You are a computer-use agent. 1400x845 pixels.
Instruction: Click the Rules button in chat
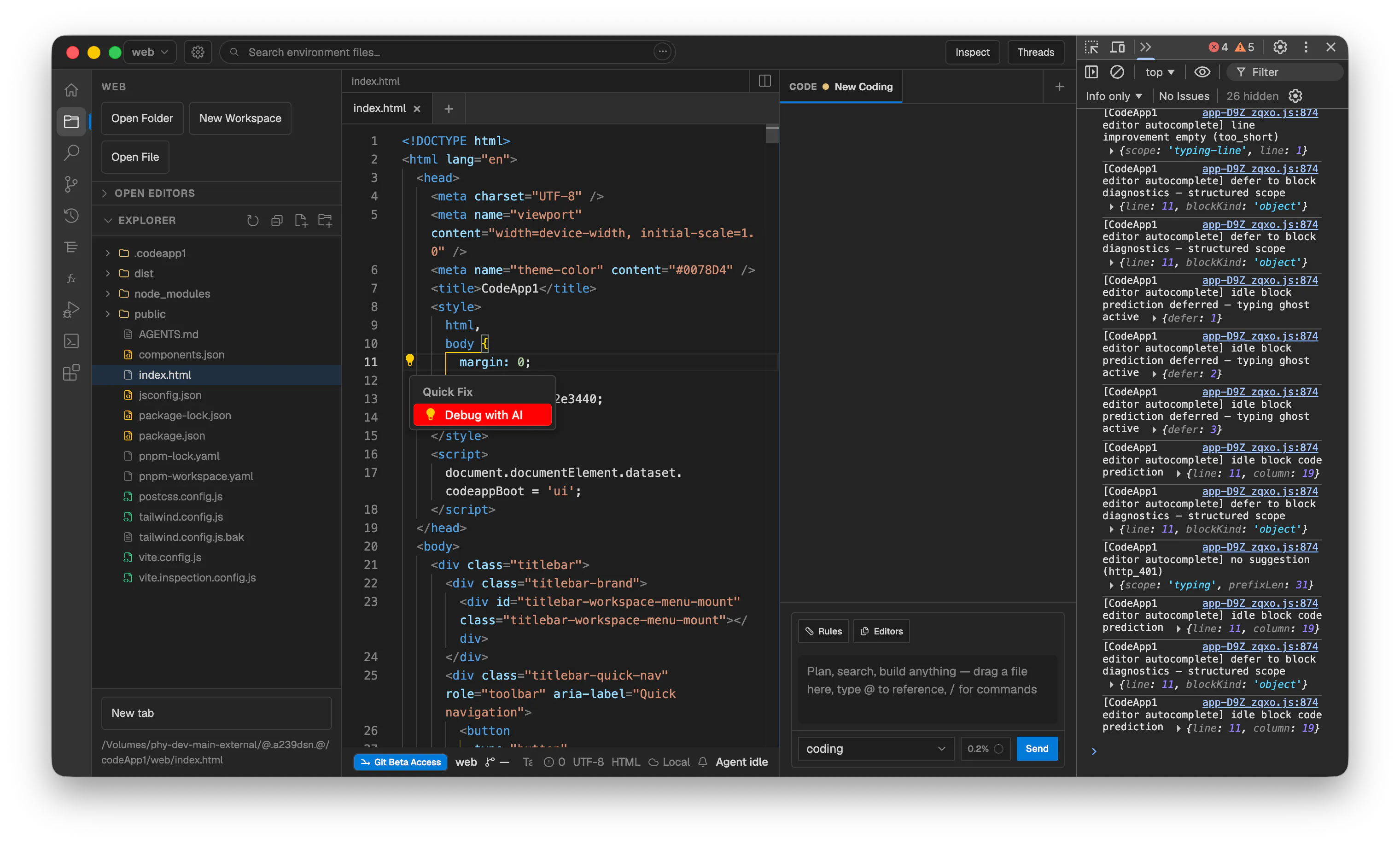[x=823, y=631]
